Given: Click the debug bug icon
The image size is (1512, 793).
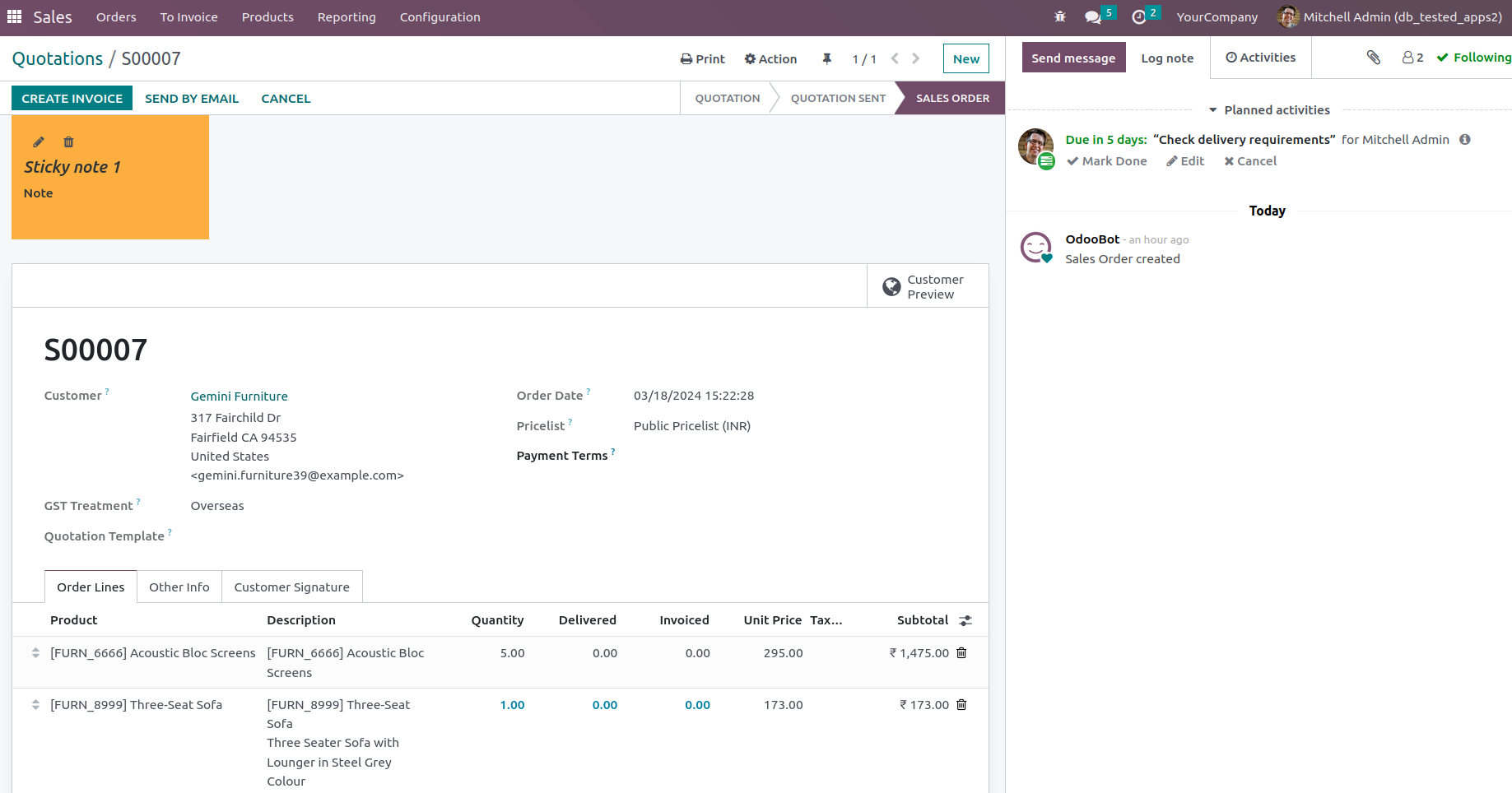Looking at the screenshot, I should click(1059, 16).
